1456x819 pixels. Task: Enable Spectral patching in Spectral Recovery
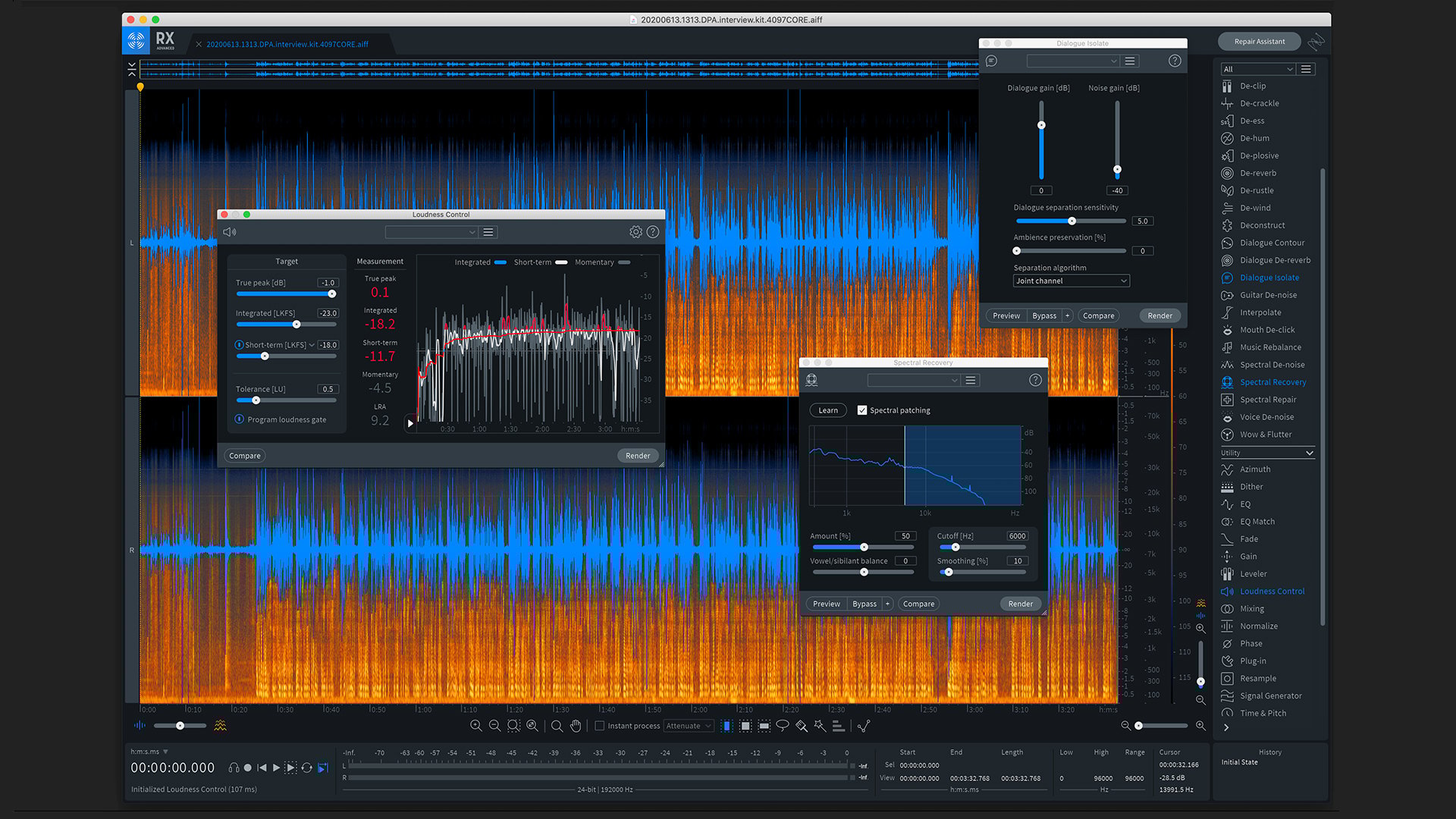click(862, 409)
